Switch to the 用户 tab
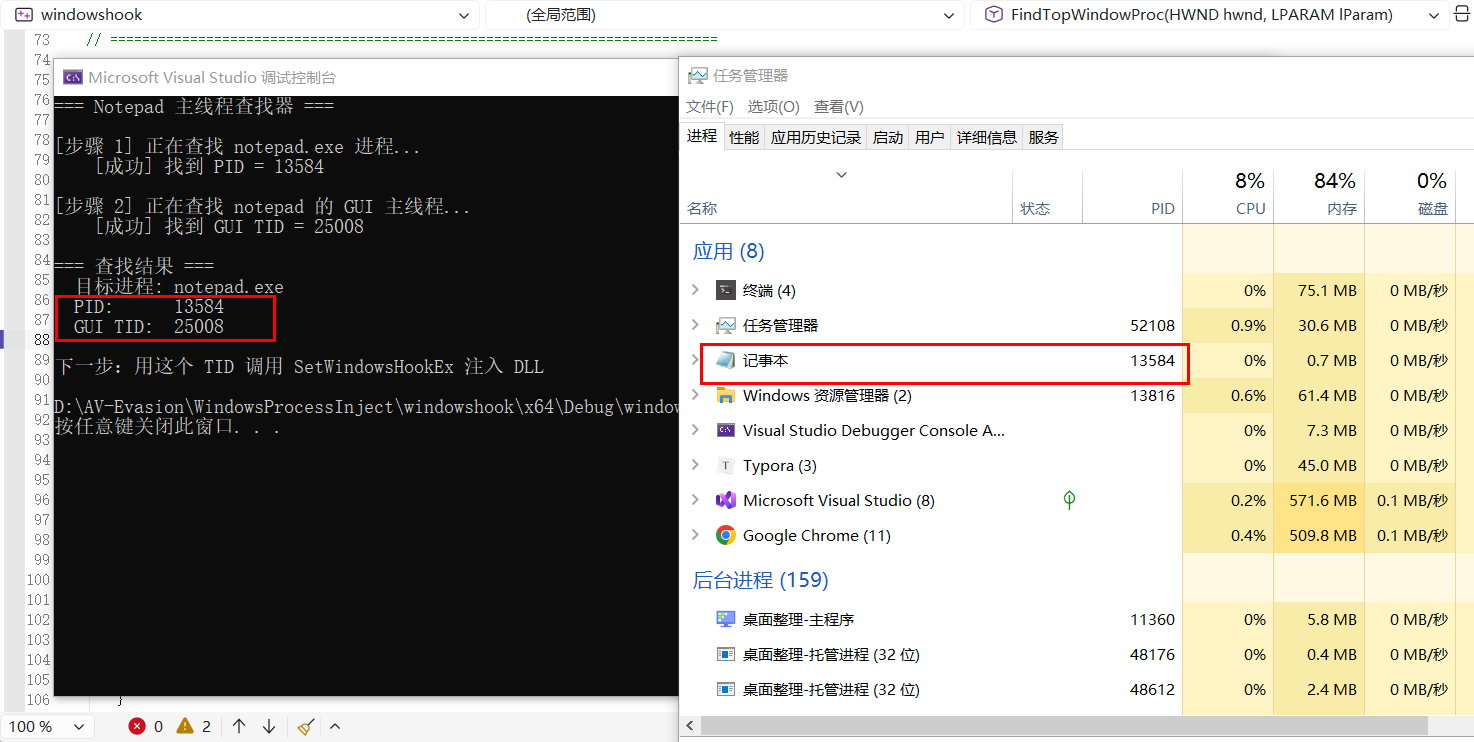Screen dimensions: 1474x742 pos(930,138)
